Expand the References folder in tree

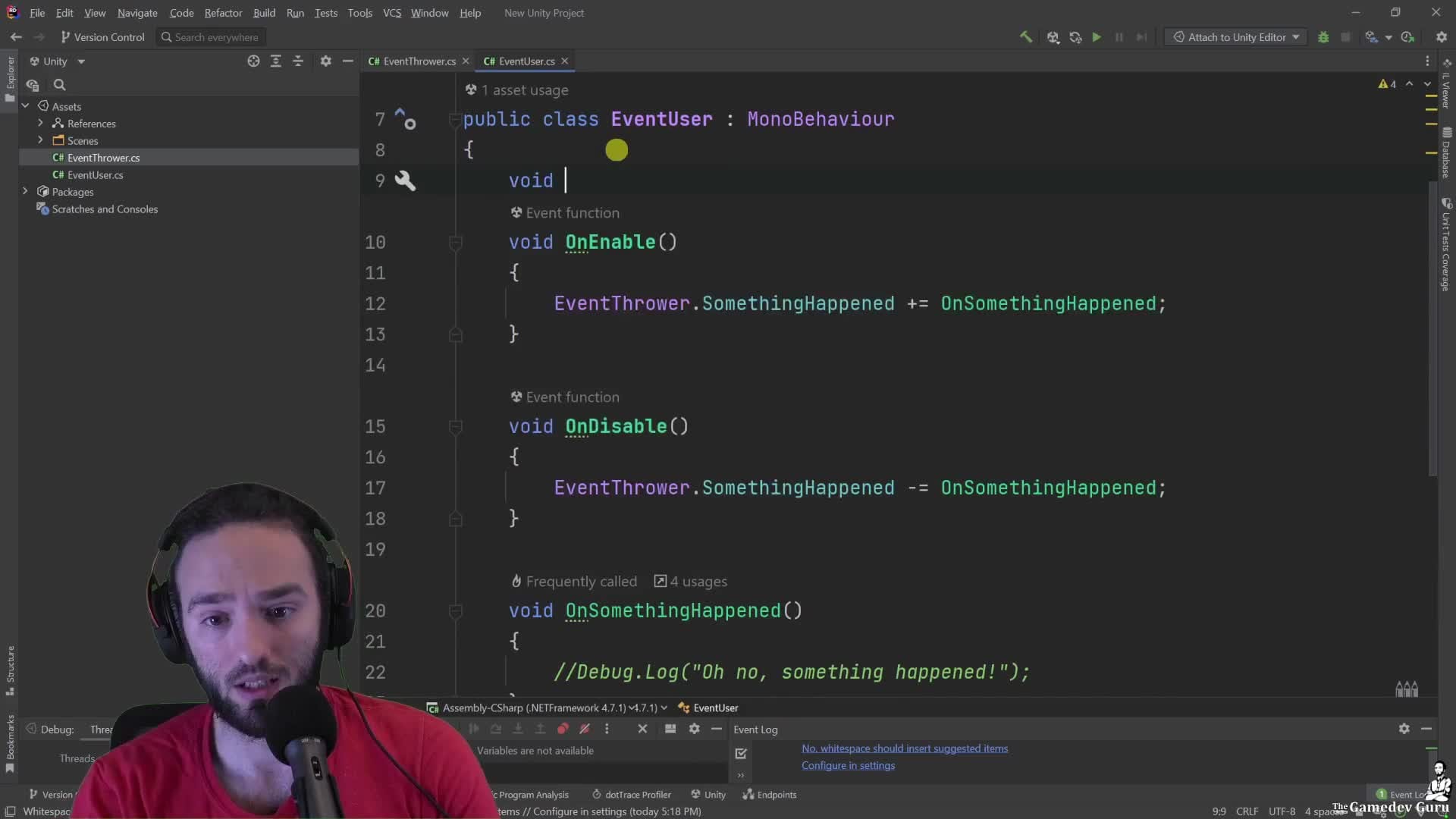tap(40, 123)
